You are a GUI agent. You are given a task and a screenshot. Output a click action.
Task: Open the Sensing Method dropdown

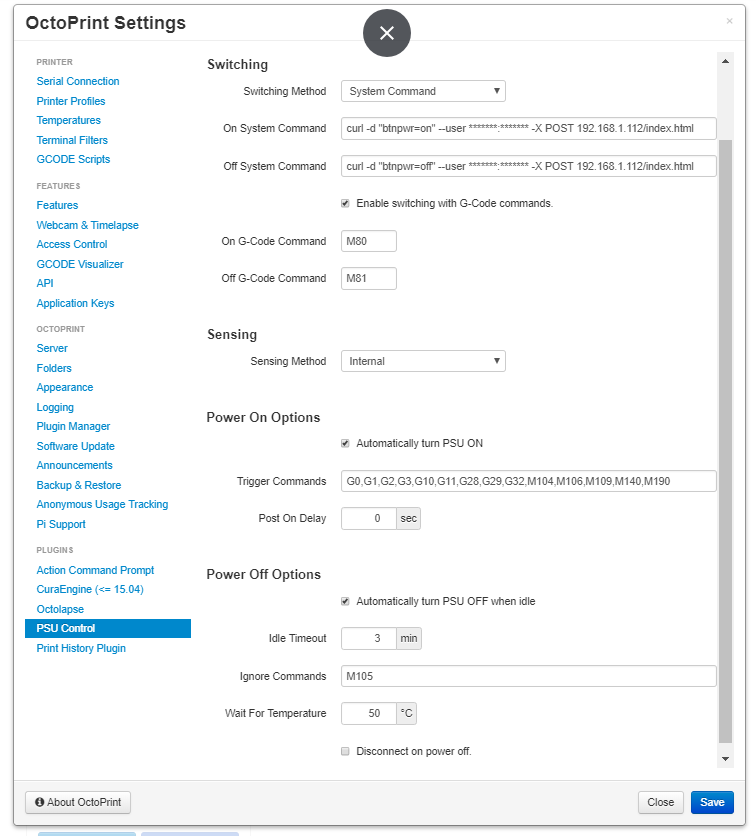pos(423,361)
